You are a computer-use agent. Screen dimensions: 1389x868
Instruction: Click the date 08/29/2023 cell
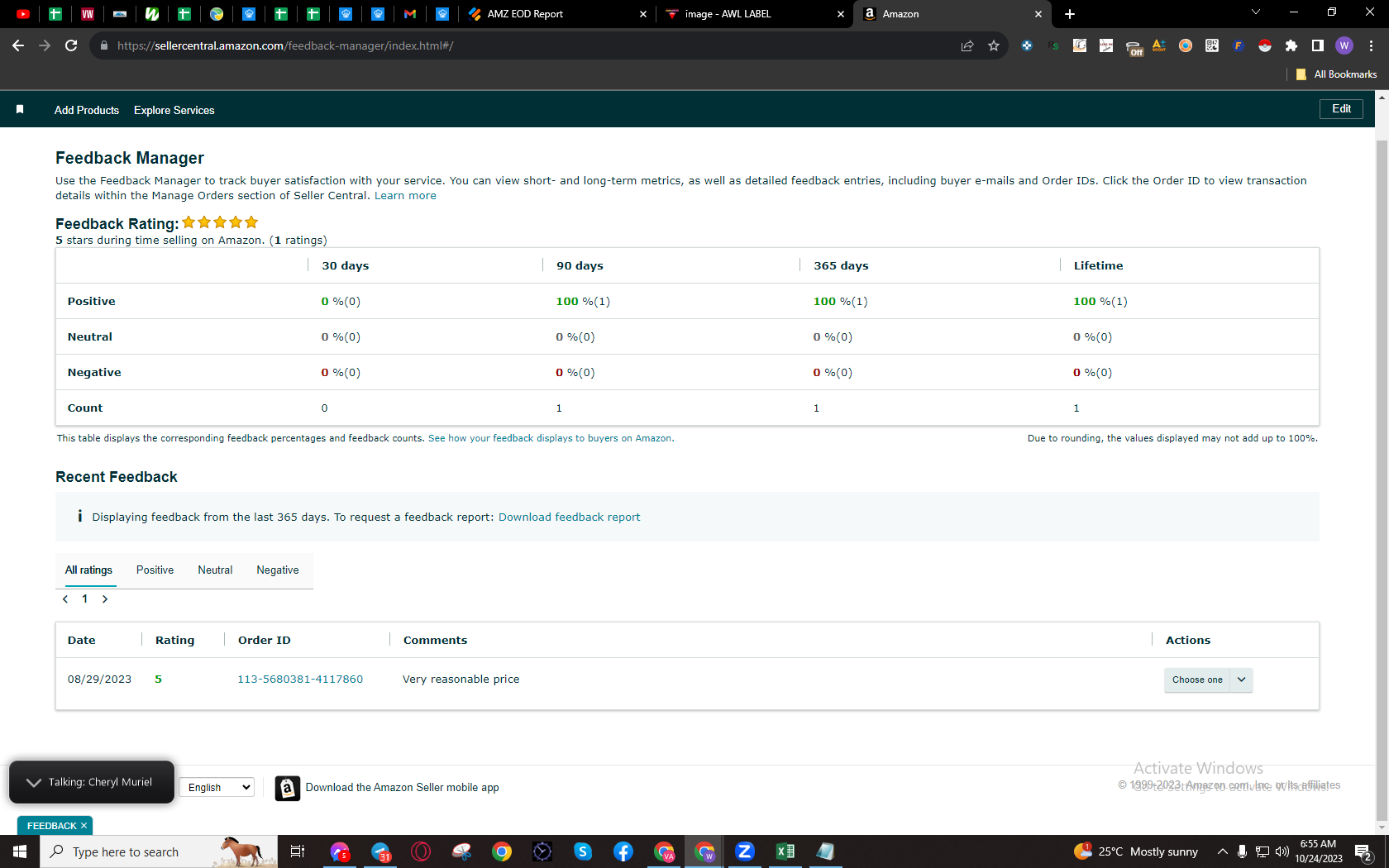[x=99, y=680]
